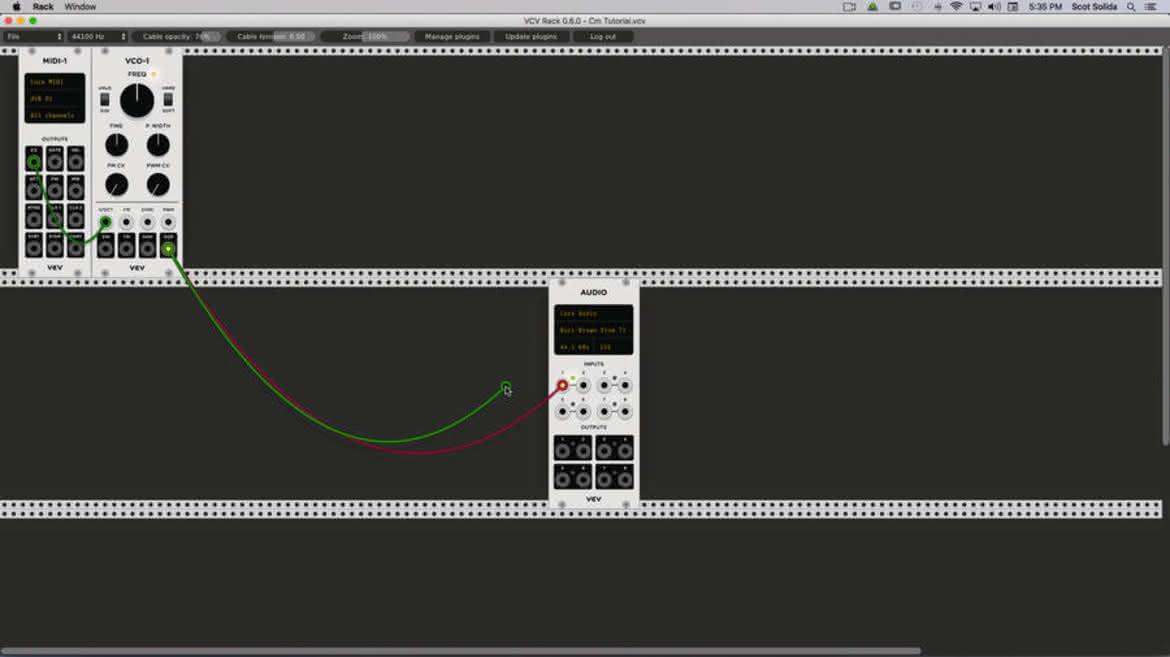Open the Window menu in the menu bar
Image resolution: width=1170 pixels, height=657 pixels.
coord(80,7)
